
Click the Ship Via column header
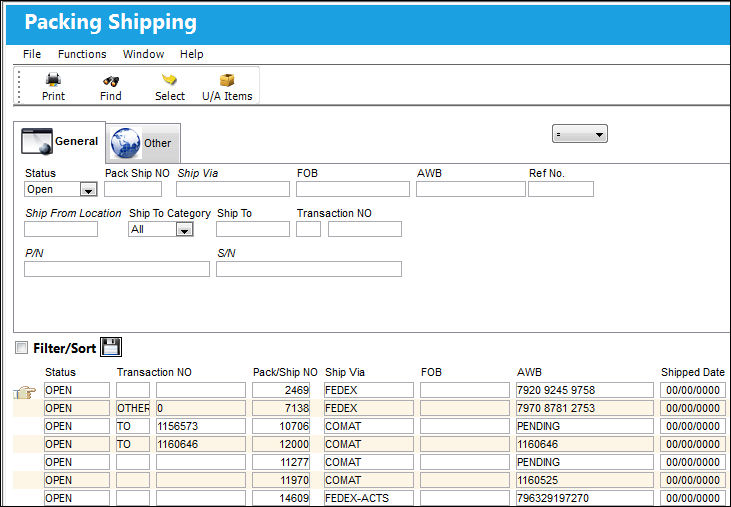(345, 372)
